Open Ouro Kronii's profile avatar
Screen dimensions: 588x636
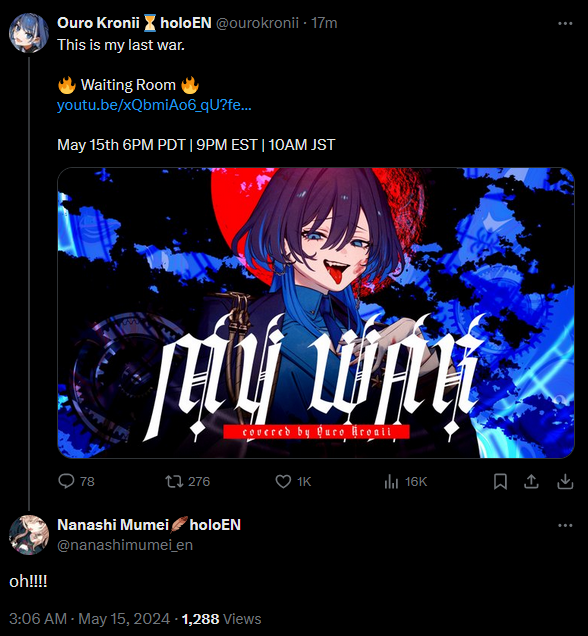point(29,33)
